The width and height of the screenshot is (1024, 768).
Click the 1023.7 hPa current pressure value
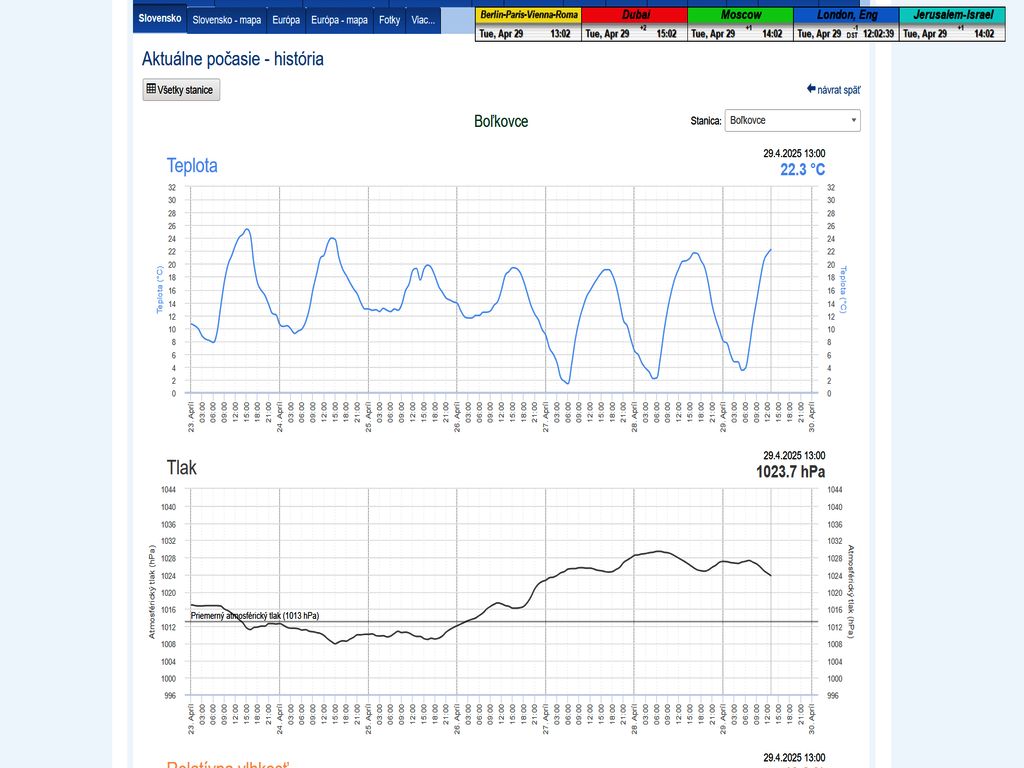[790, 472]
